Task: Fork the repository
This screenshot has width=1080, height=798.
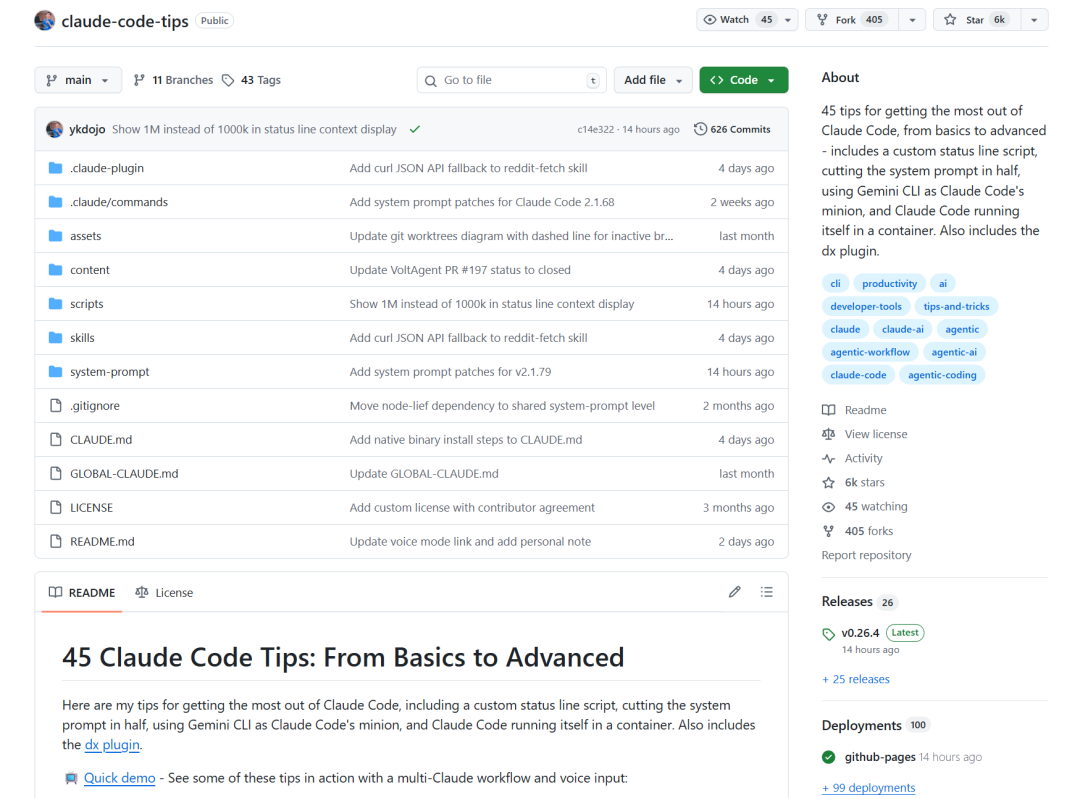Action: (853, 20)
